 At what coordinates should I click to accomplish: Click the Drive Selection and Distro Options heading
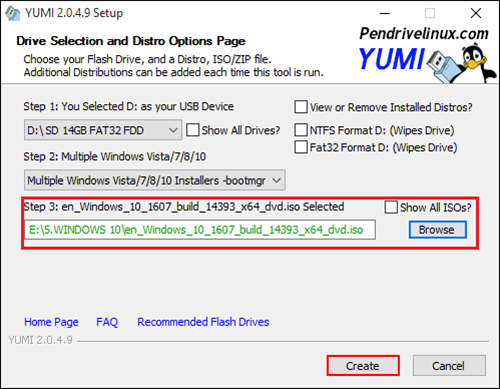[131, 41]
